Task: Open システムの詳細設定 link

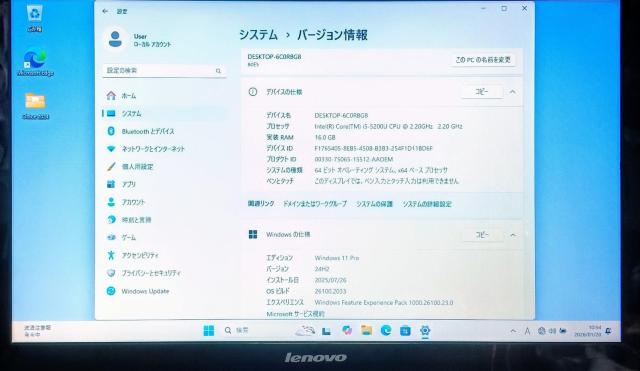Action: (x=427, y=204)
